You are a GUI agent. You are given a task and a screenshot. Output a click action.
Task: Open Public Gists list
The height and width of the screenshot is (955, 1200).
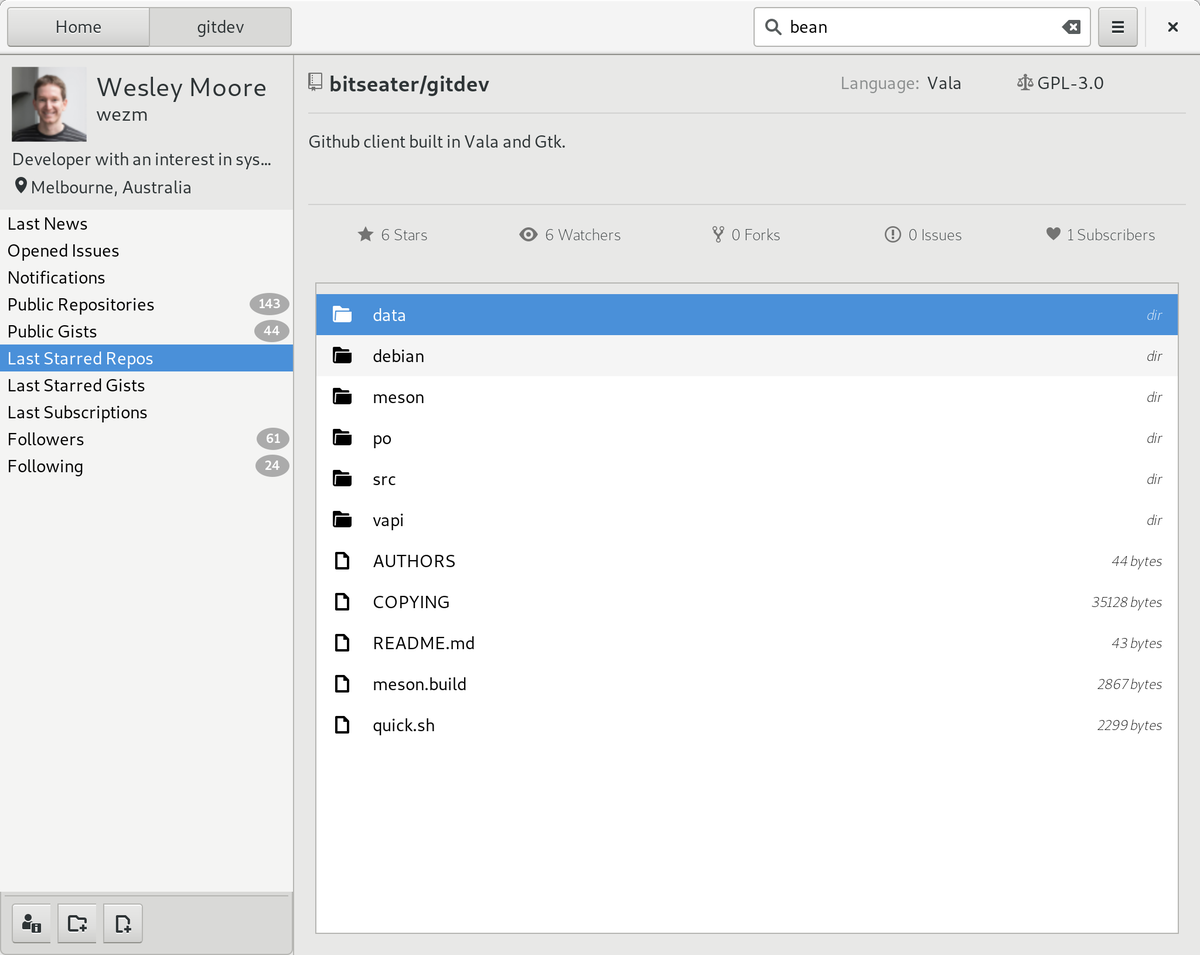tap(146, 332)
